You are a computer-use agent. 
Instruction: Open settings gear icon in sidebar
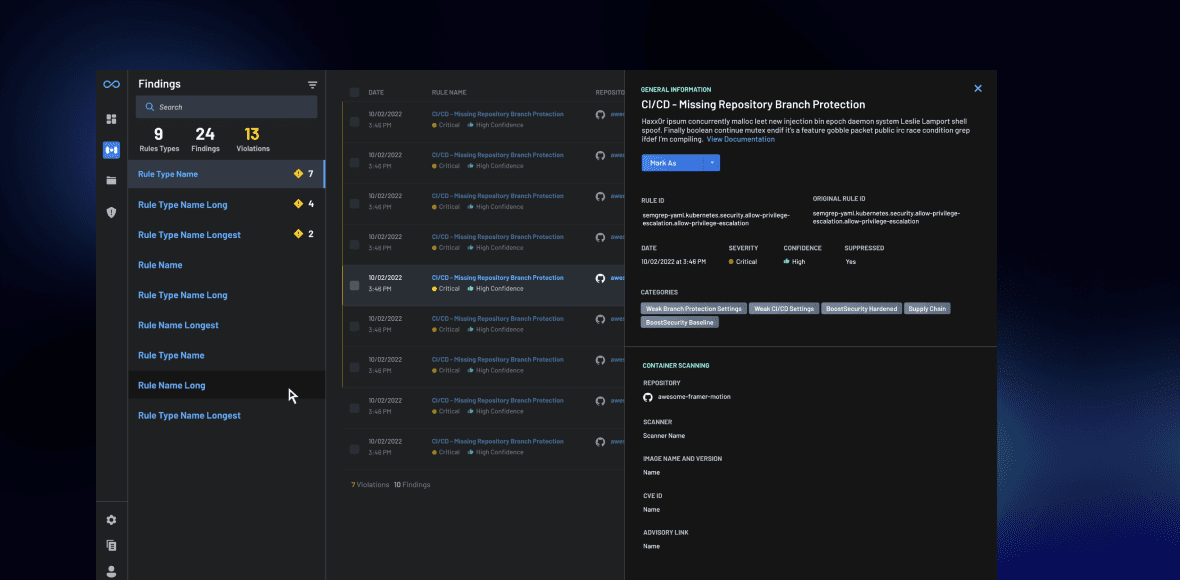pos(111,520)
